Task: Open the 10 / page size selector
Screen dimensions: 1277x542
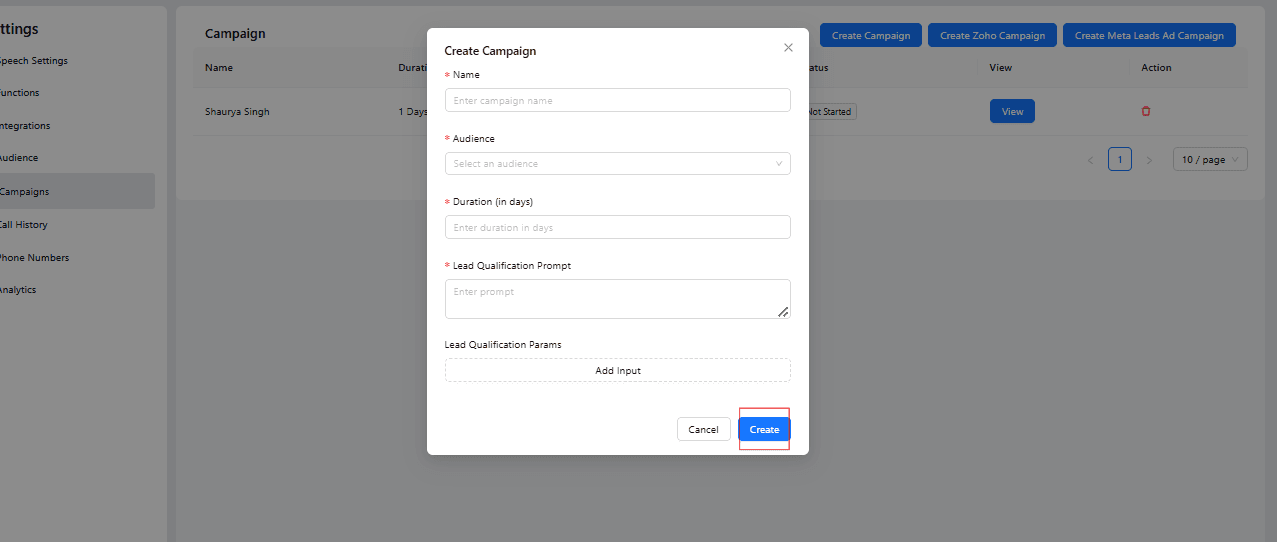Action: [1209, 160]
